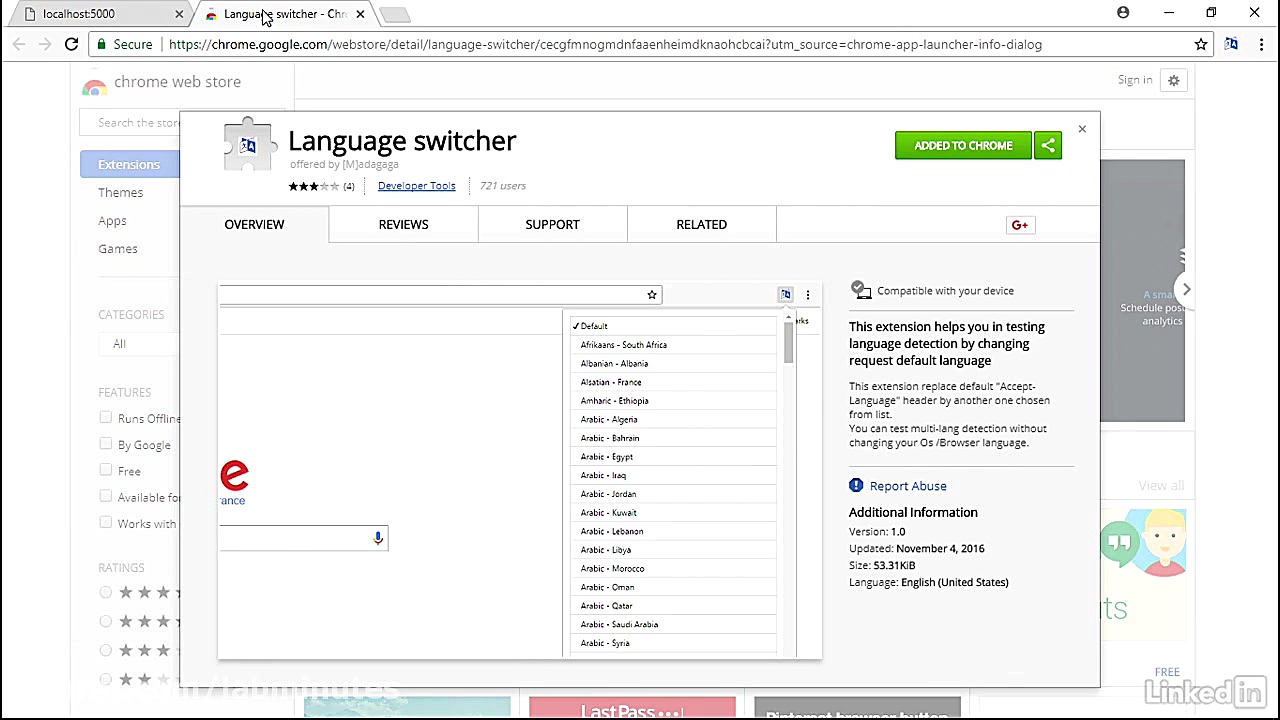1280x720 pixels.
Task: Click the browser reload icon
Action: 71,44
